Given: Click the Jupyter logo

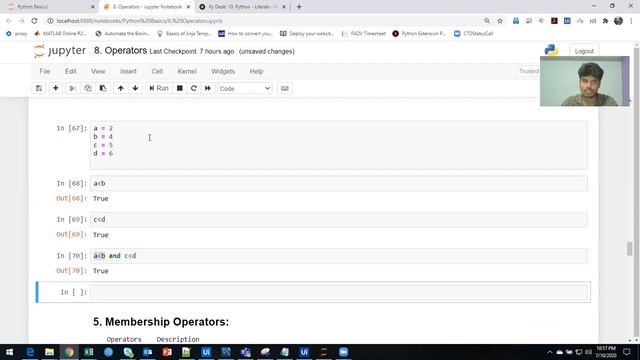Looking at the screenshot, I should coord(60,51).
